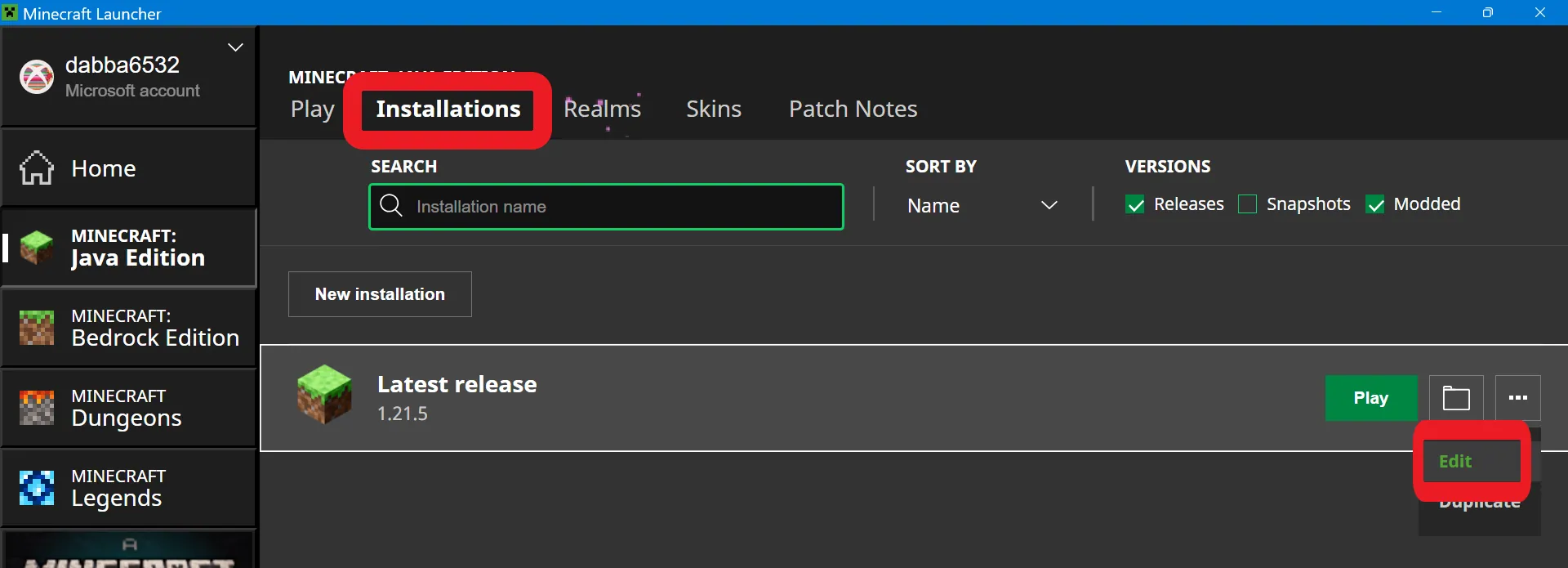Click the Latest release grass block icon
1568x568 pixels.
tap(325, 395)
